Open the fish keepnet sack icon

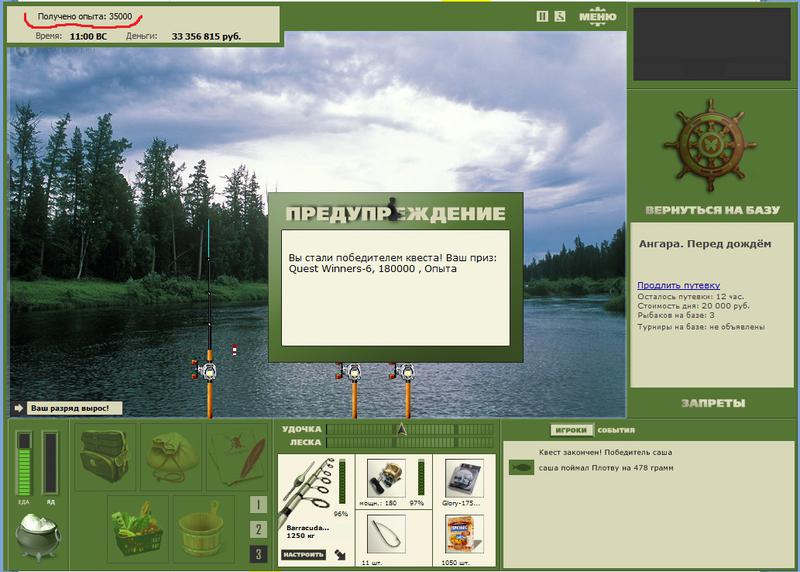click(x=171, y=456)
